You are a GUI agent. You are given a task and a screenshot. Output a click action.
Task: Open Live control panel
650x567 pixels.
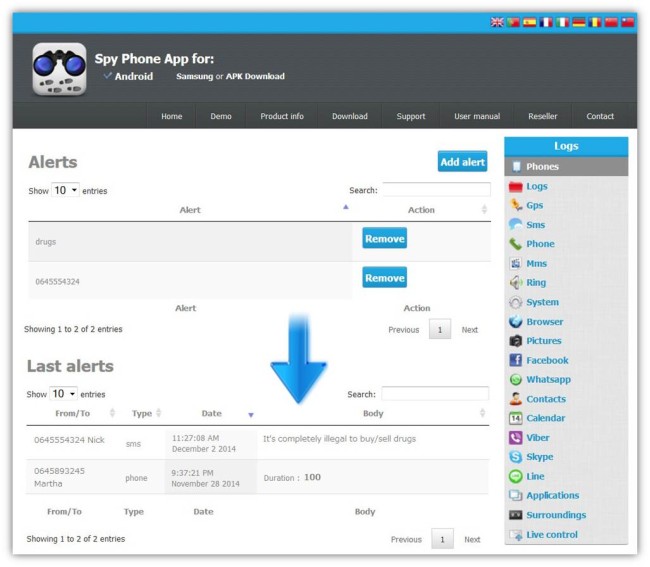tap(543, 535)
